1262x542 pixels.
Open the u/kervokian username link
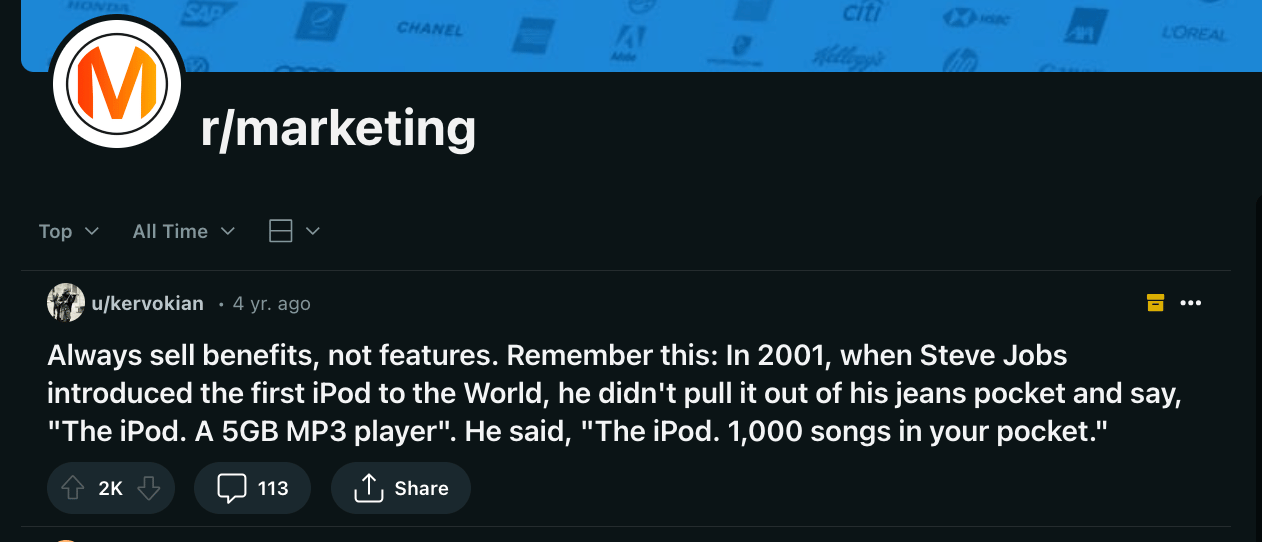tap(147, 303)
